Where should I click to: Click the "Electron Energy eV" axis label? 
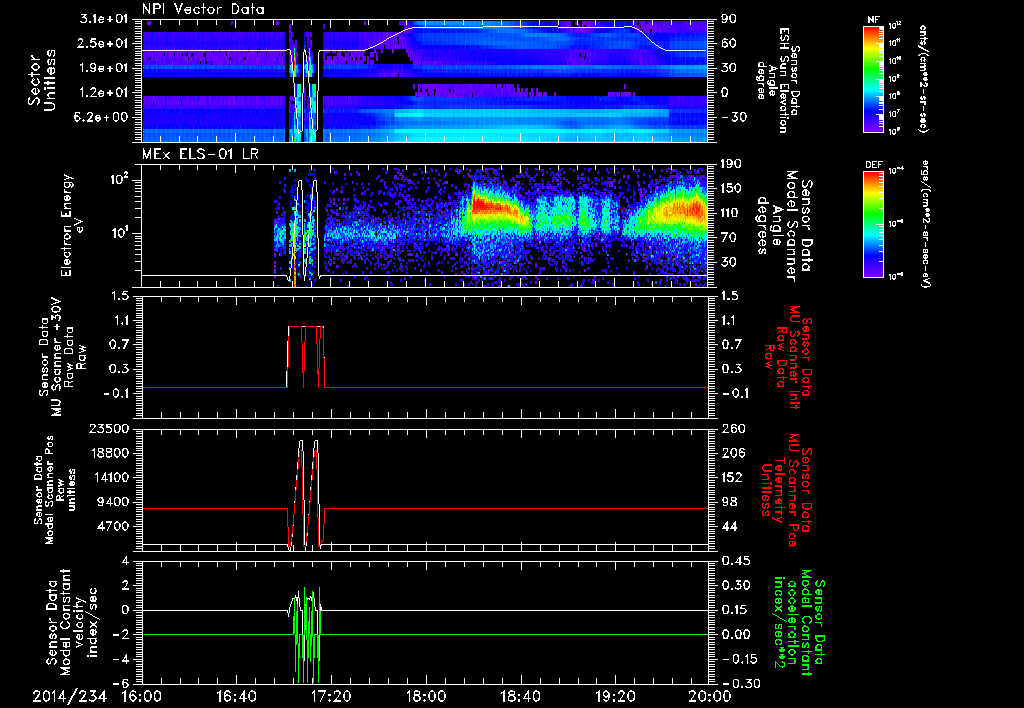tap(74, 225)
